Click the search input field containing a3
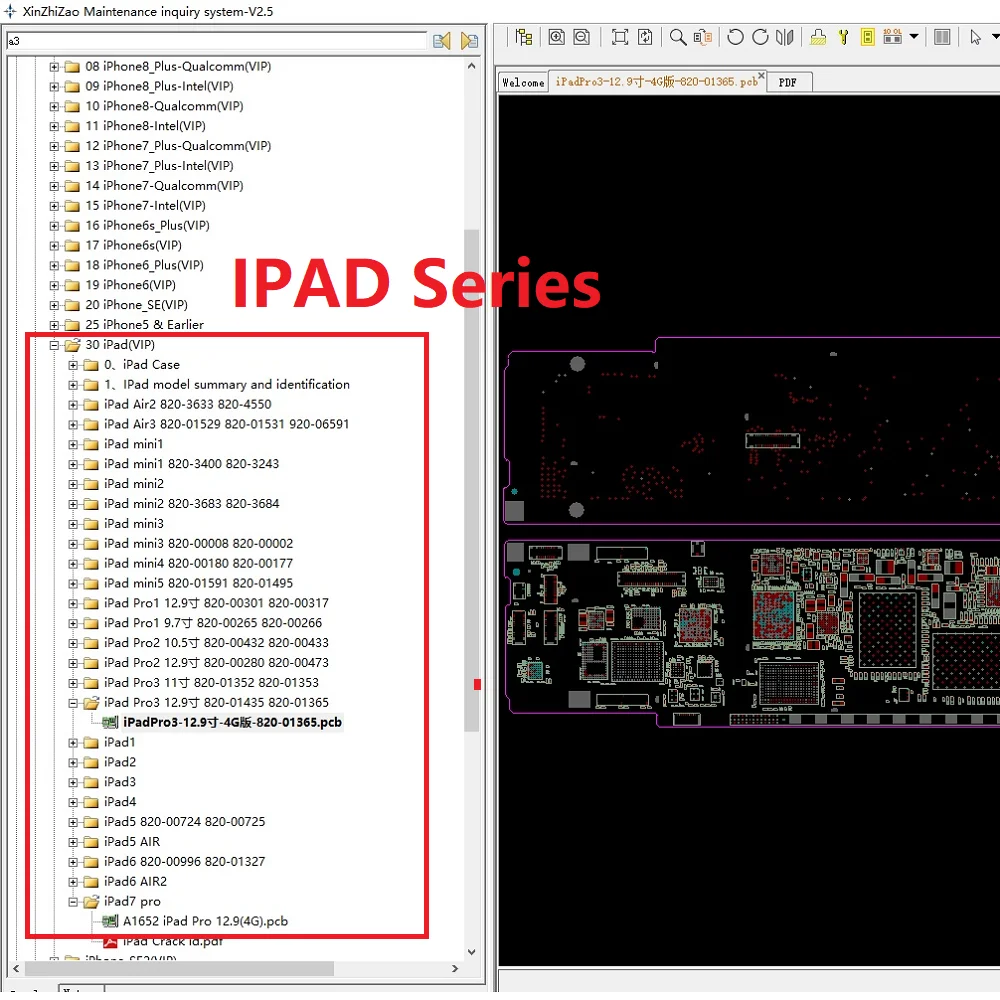The height and width of the screenshot is (1000, 1000). pos(216,41)
